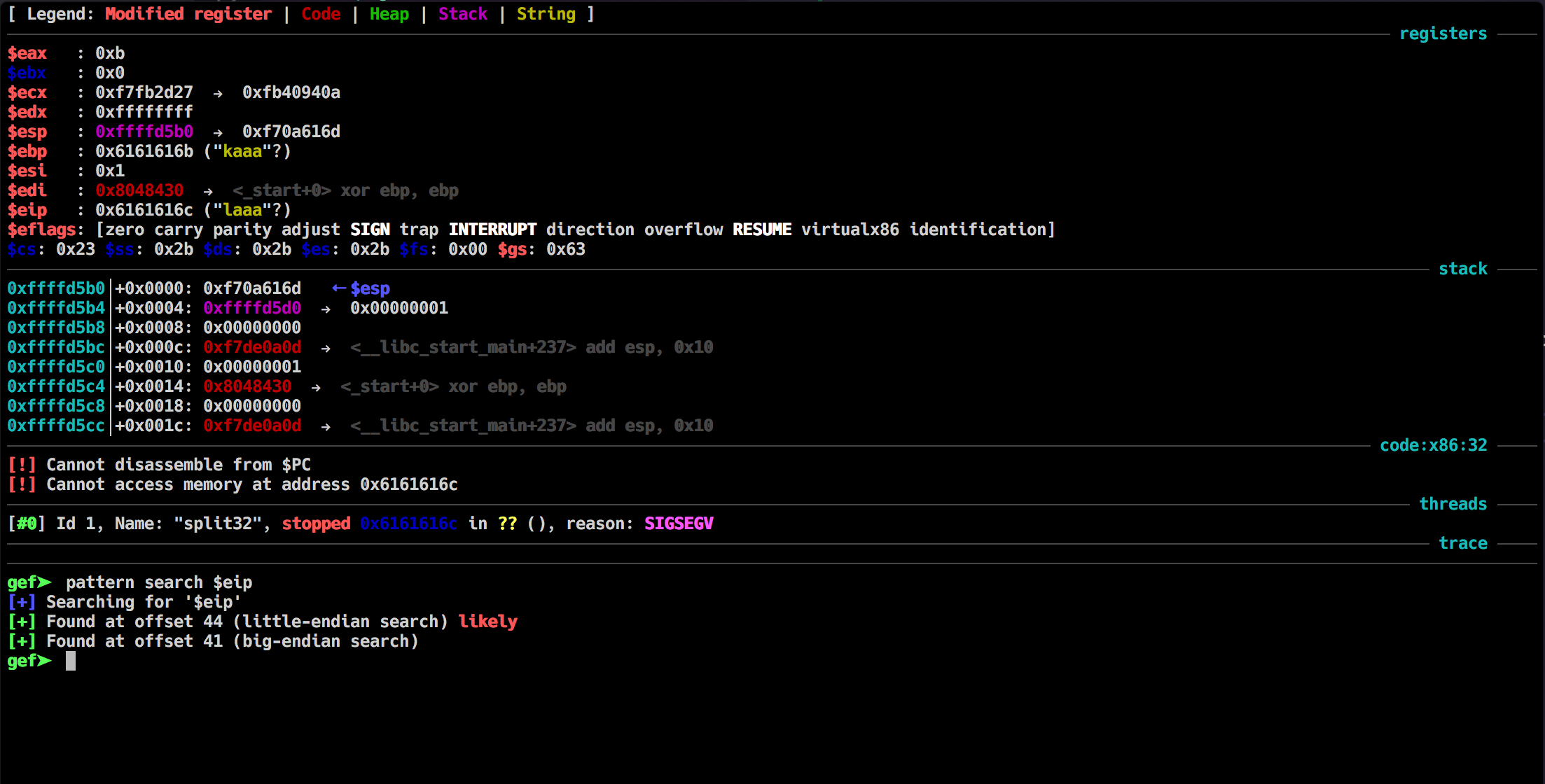Click the '← $esp' stack pointer marker
Screen dimensions: 1545x784
(361, 288)
